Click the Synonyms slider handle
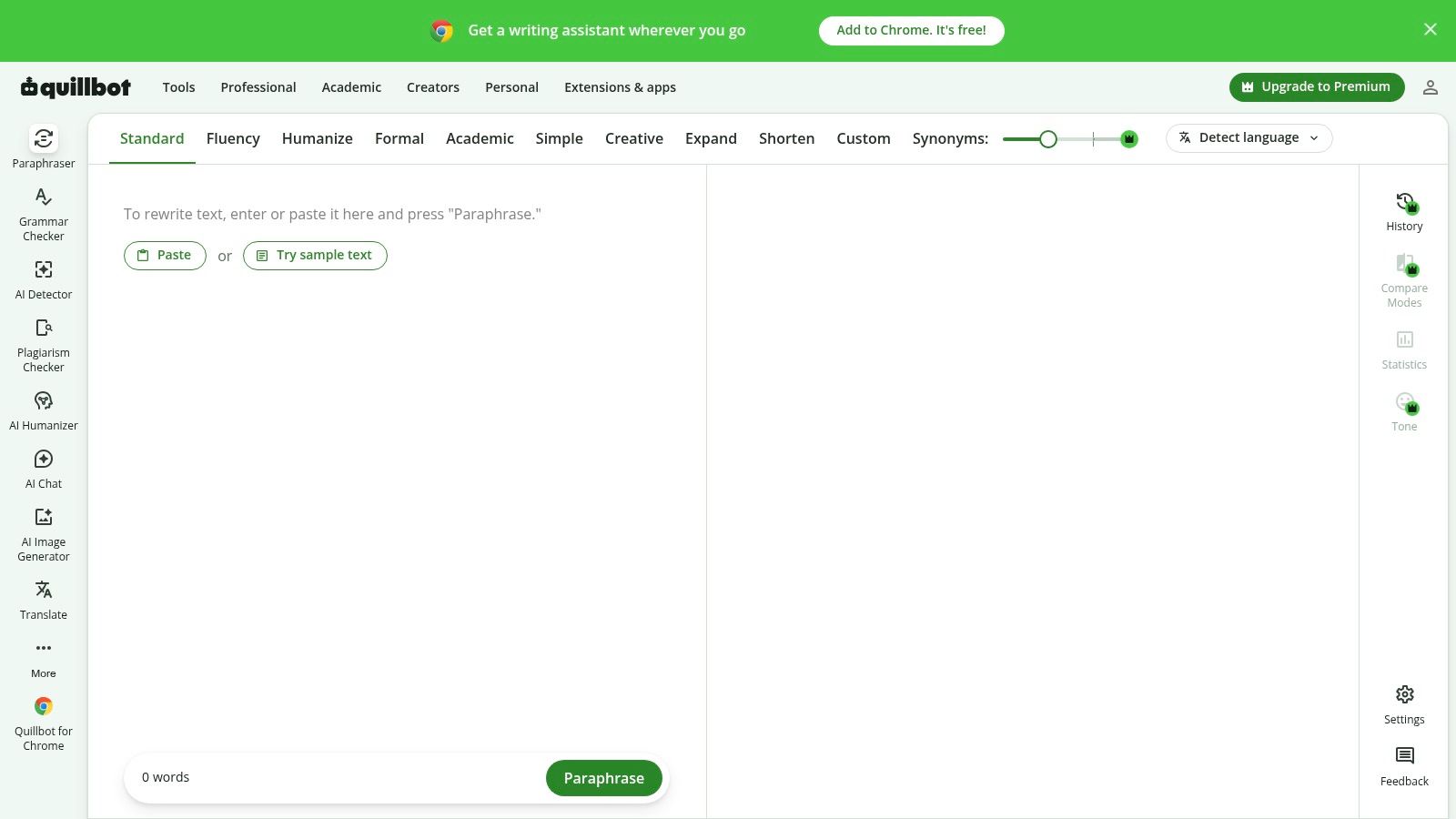The width and height of the screenshot is (1456, 819). (1048, 139)
